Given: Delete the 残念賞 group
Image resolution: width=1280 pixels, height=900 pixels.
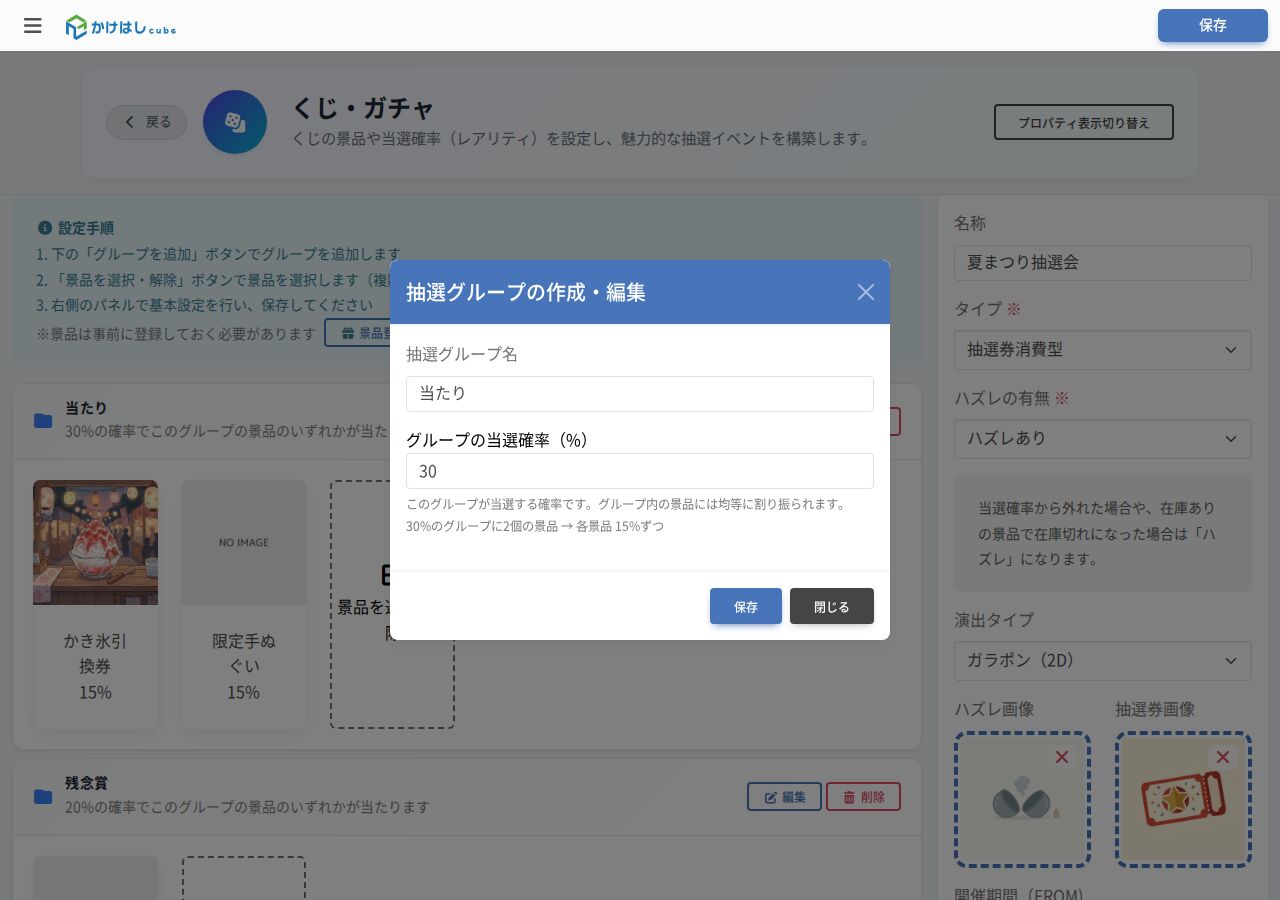Looking at the screenshot, I should pyautogui.click(x=863, y=797).
